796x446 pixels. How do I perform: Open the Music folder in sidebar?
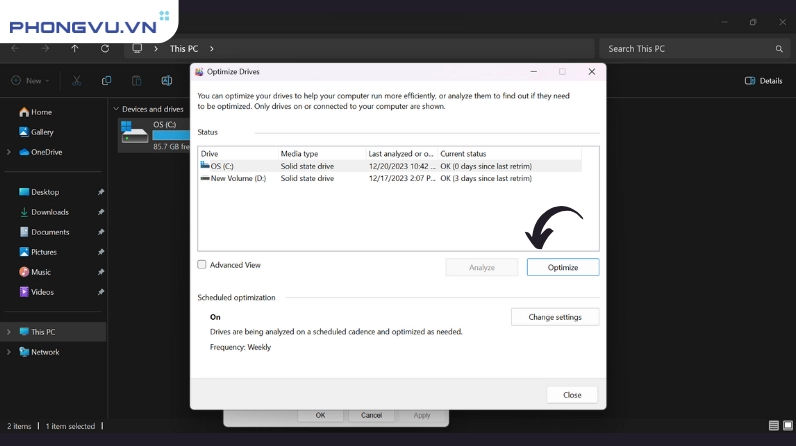(40, 272)
